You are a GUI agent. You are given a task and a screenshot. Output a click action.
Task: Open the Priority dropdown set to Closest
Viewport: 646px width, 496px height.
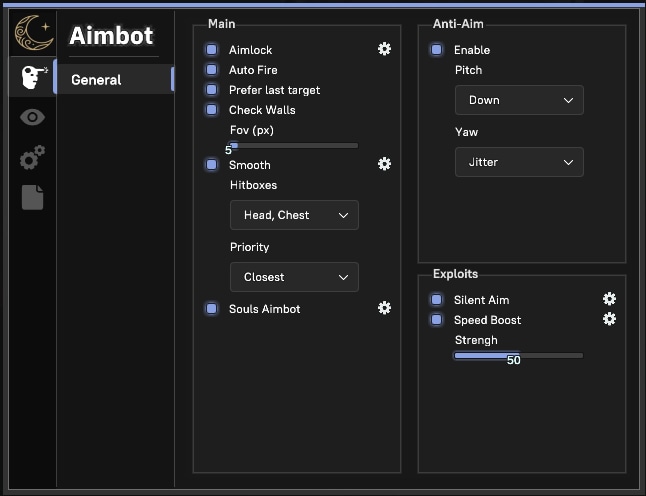click(294, 277)
